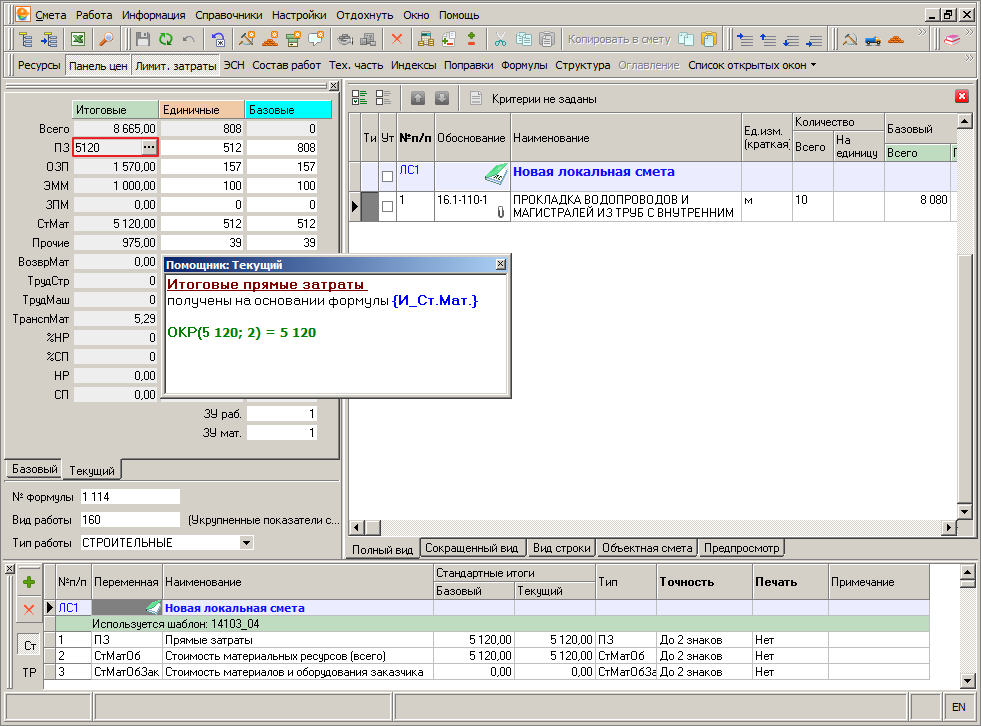Click the Базовые cyan column header
Screen dimensions: 981x726
tap(288, 110)
